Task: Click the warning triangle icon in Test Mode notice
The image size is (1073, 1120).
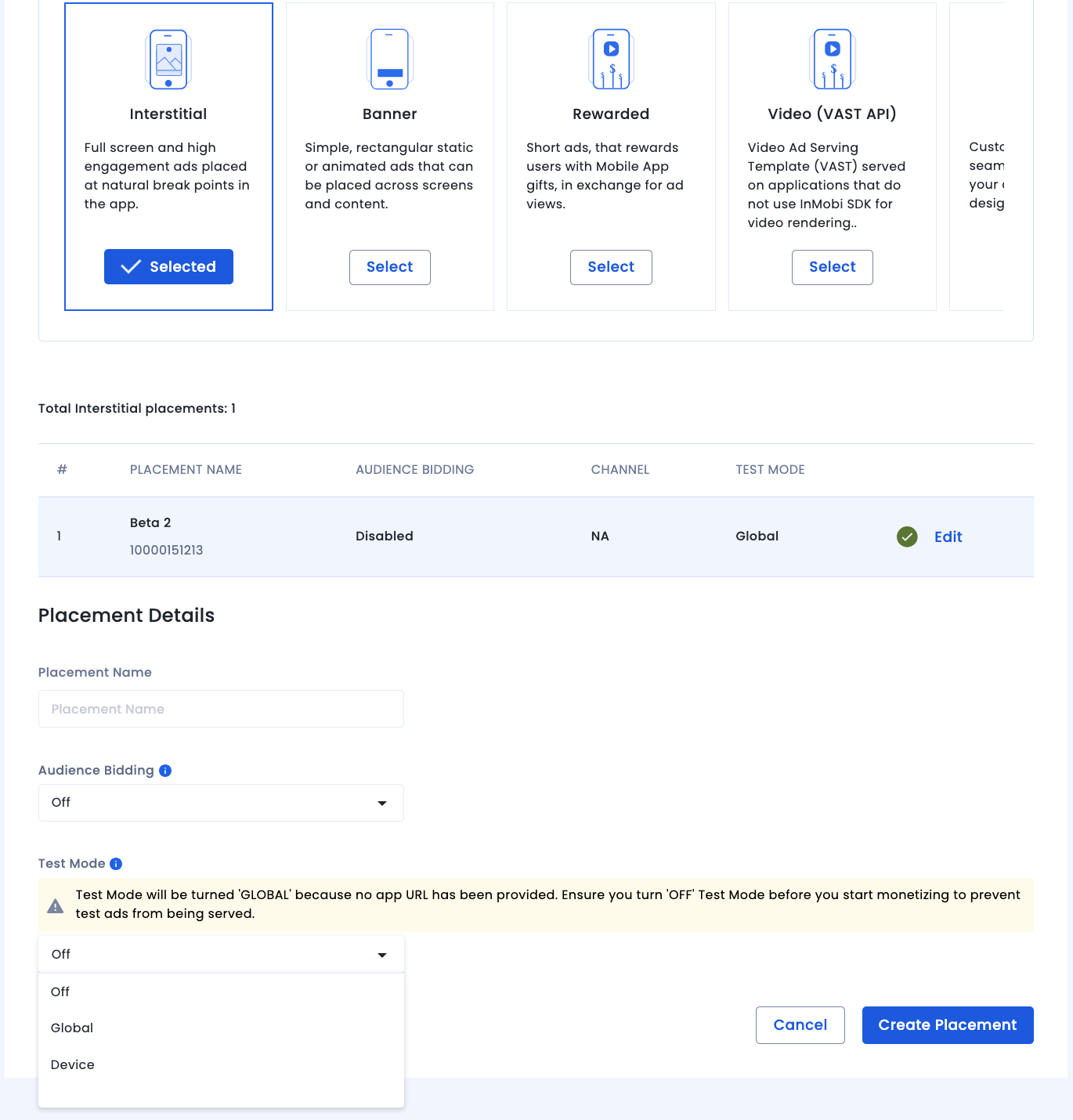Action: (56, 905)
